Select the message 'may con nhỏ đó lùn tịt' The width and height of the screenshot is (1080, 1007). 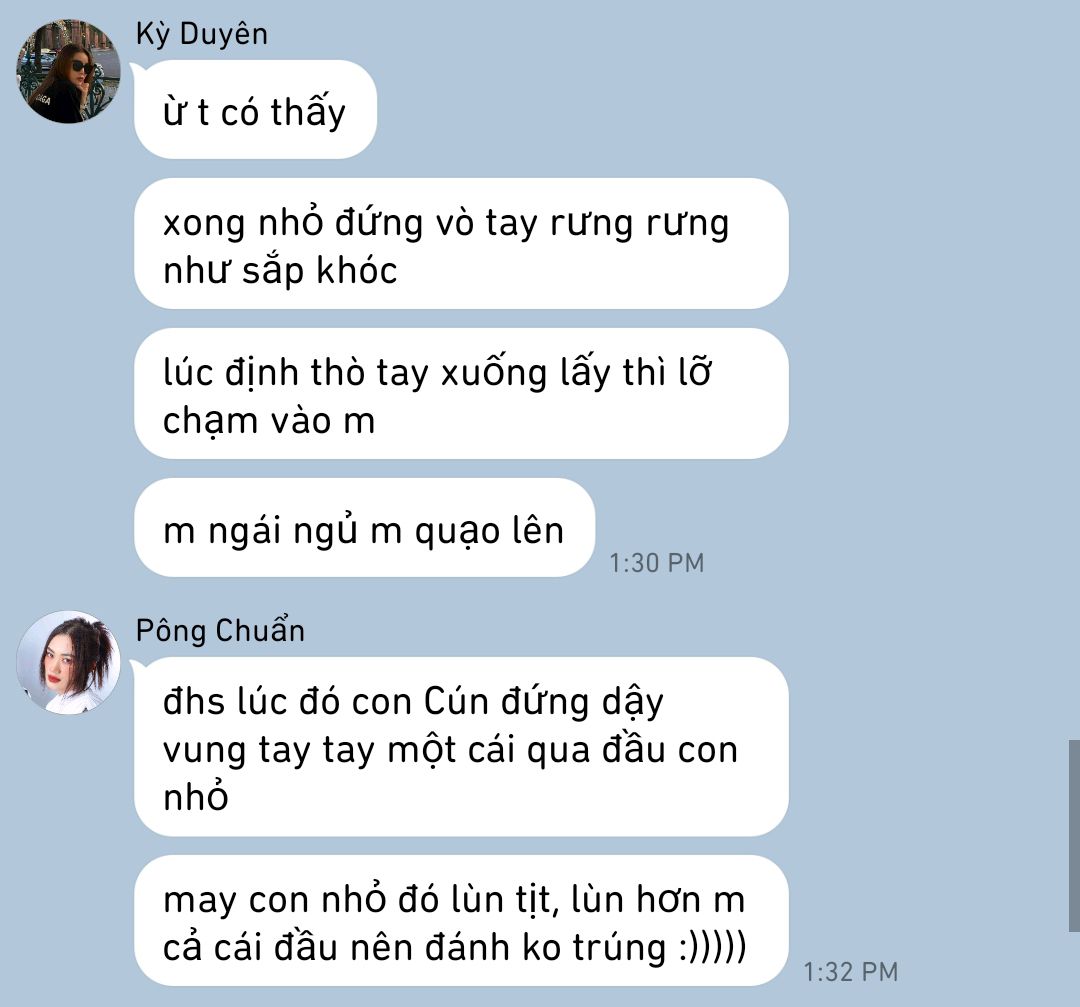461,921
